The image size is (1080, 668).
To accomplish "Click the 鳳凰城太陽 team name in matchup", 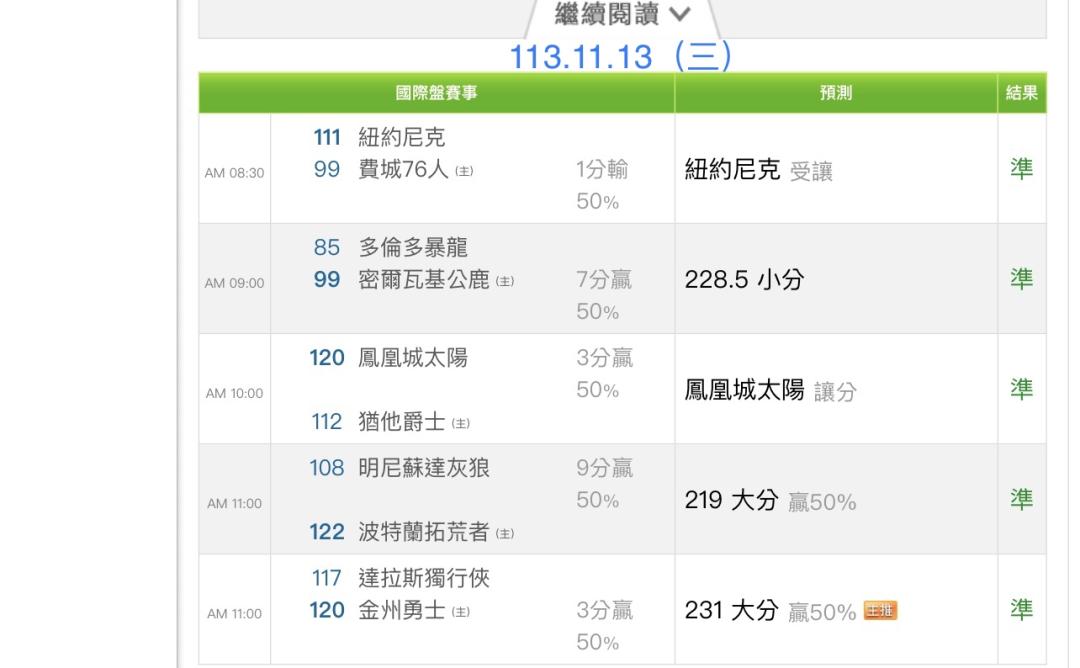I will coord(413,357).
